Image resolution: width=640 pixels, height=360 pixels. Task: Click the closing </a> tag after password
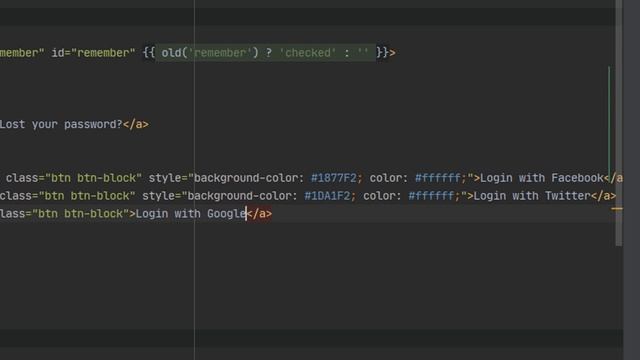pyautogui.click(x=136, y=124)
